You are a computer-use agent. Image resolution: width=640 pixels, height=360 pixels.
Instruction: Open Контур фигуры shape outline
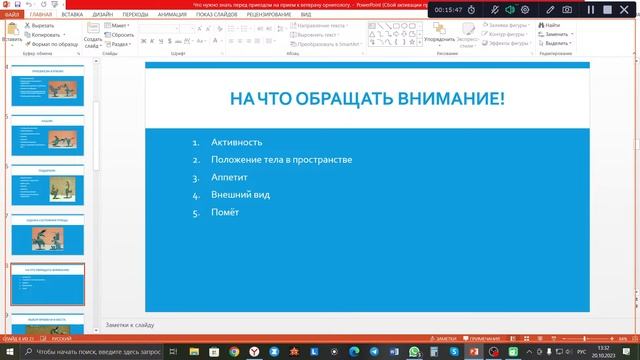[504, 34]
